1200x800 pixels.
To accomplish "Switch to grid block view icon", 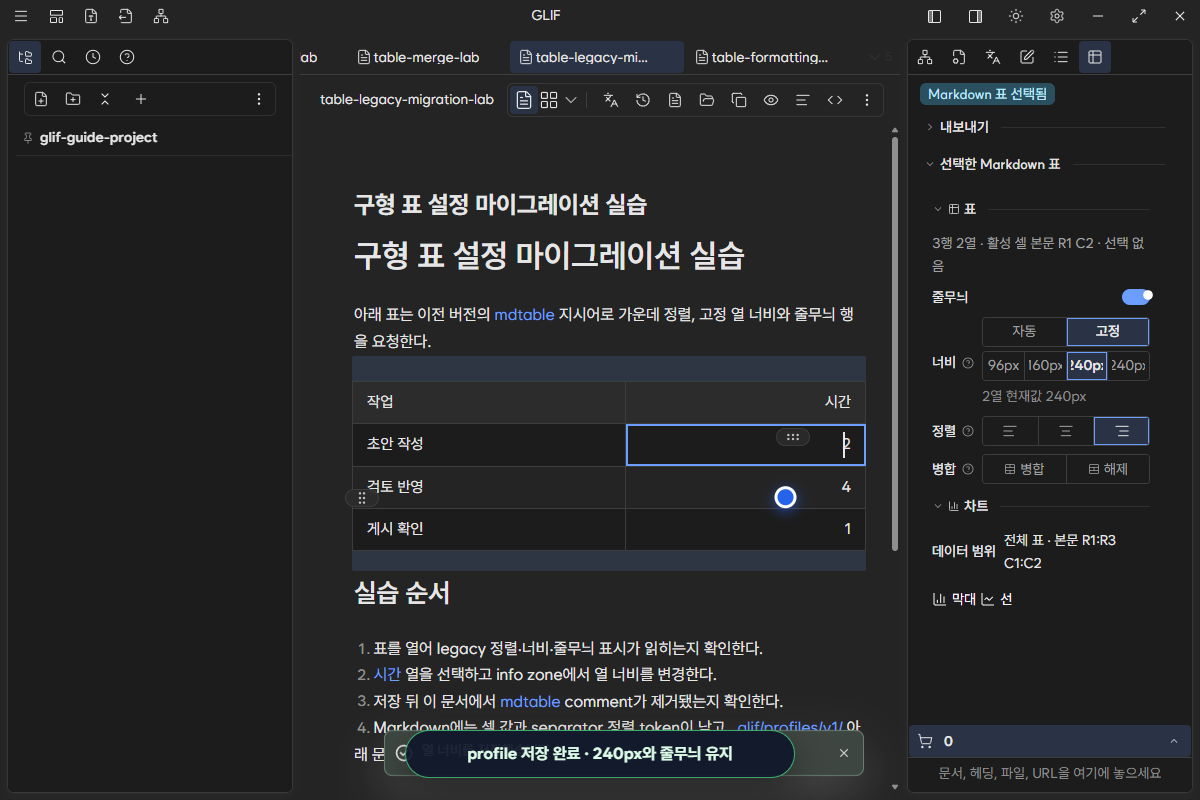I will click(549, 100).
